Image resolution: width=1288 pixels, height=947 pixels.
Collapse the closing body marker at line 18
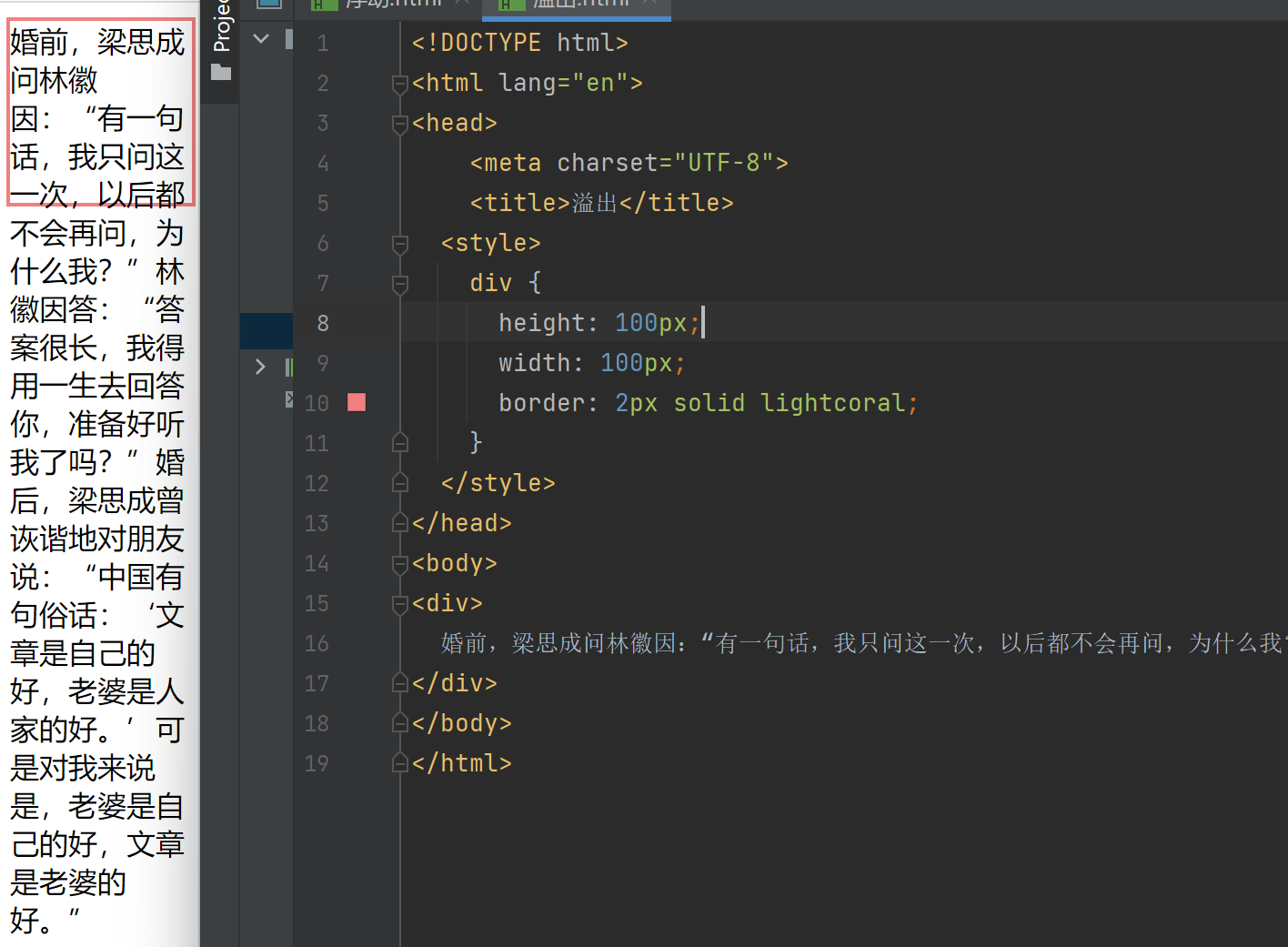point(399,723)
